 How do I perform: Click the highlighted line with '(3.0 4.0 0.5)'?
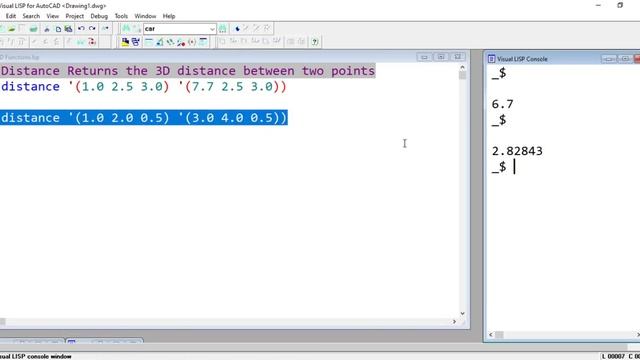click(144, 118)
